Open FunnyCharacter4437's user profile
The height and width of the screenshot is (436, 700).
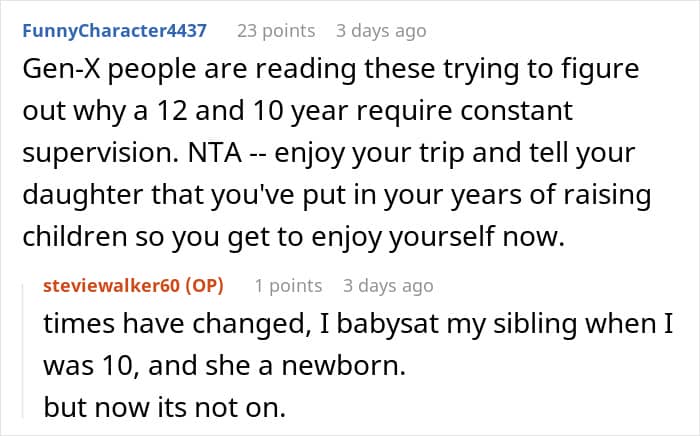[114, 31]
